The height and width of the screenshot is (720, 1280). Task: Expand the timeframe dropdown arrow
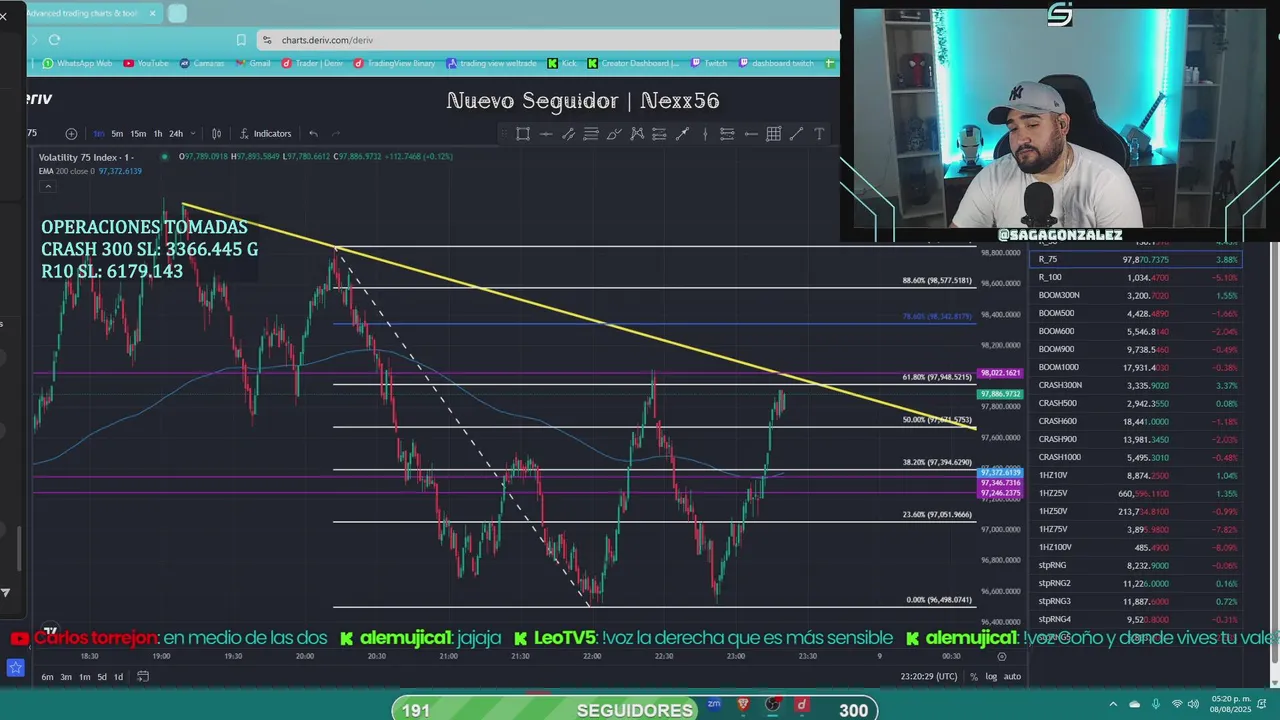coord(193,133)
